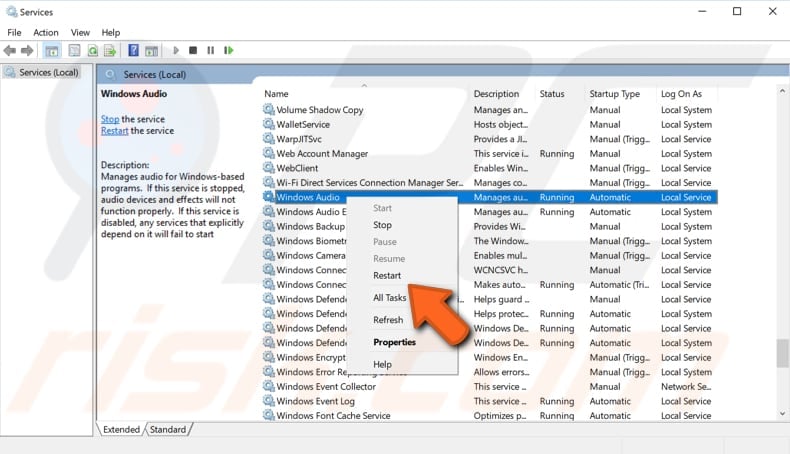Select the Windows Font Cache Service row
This screenshot has width=790, height=454.
490,415
